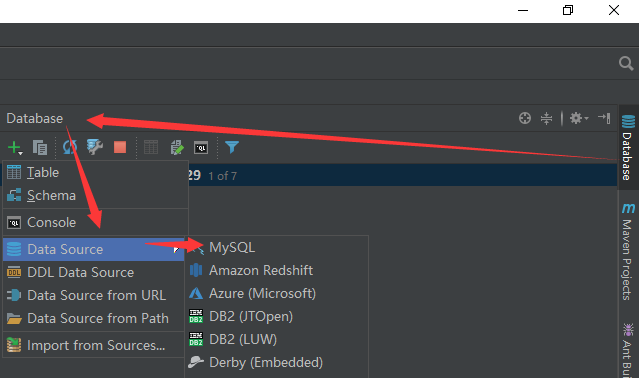Open Data Source Properties wrench icon
Image resolution: width=639 pixels, height=378 pixels.
coord(95,147)
